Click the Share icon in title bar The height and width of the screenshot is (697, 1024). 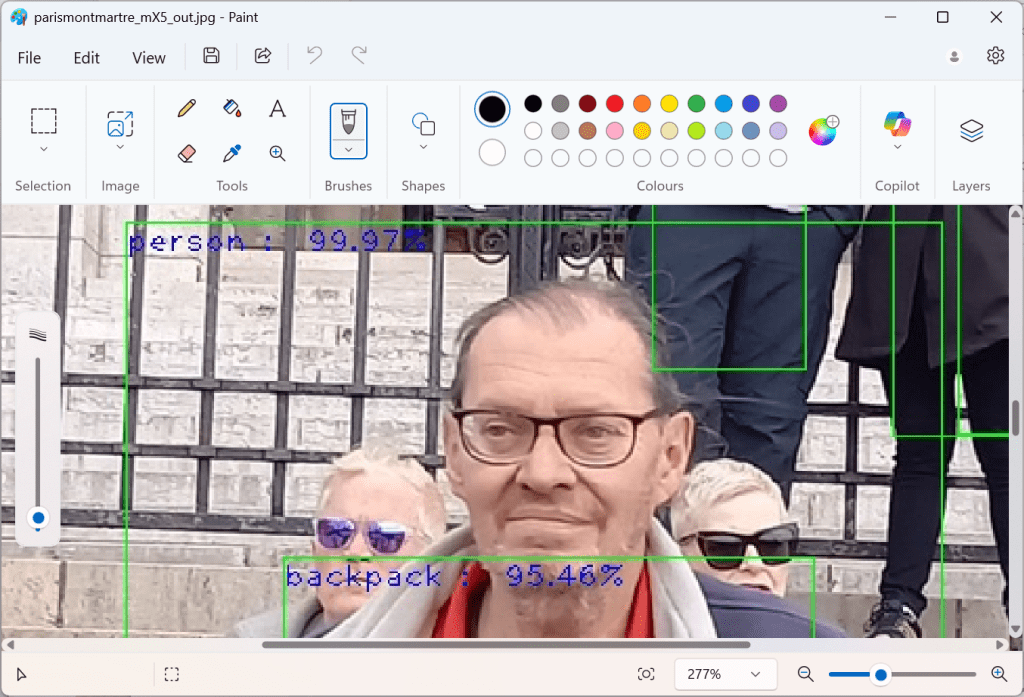(x=263, y=56)
